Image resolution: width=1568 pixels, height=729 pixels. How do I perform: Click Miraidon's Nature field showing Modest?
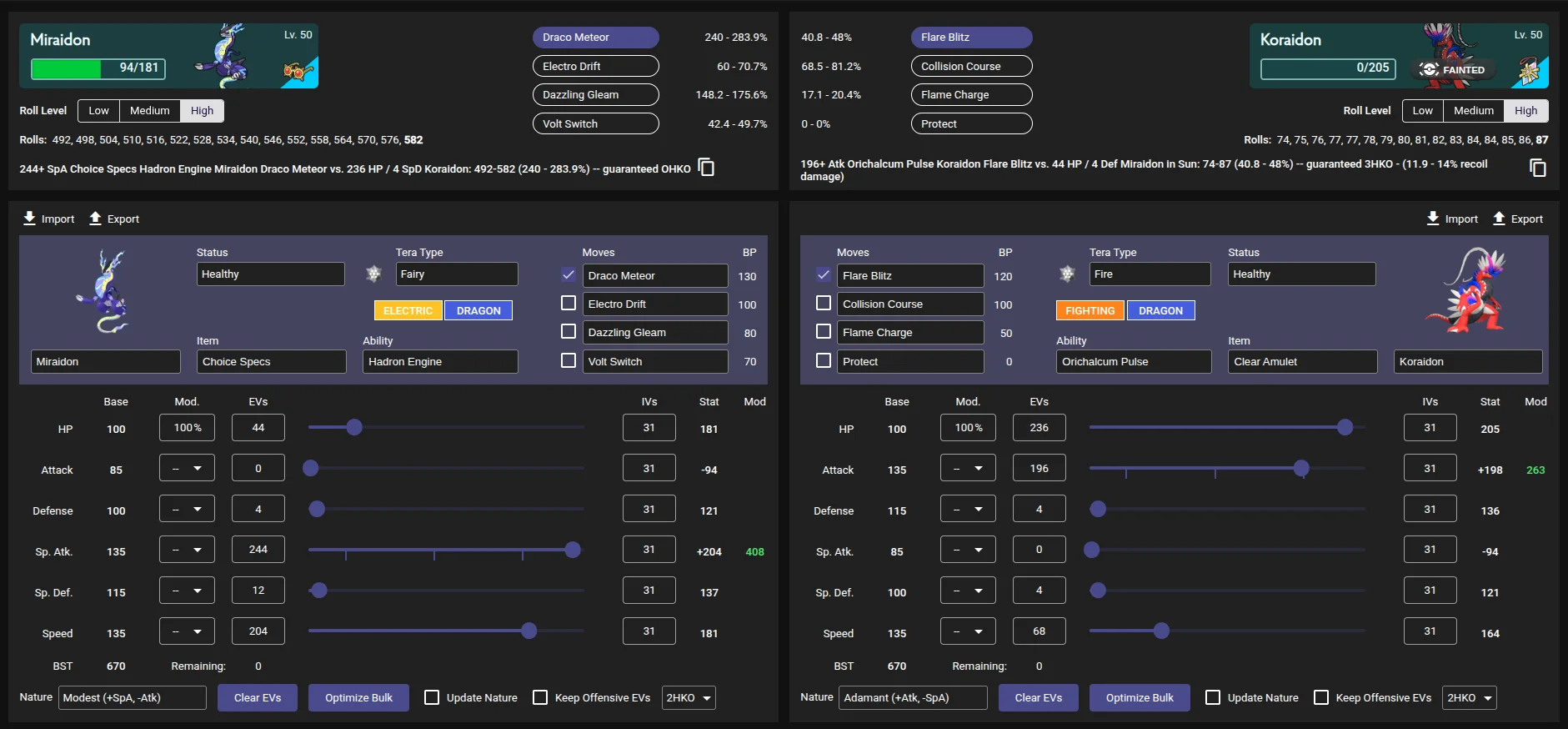pyautogui.click(x=133, y=697)
